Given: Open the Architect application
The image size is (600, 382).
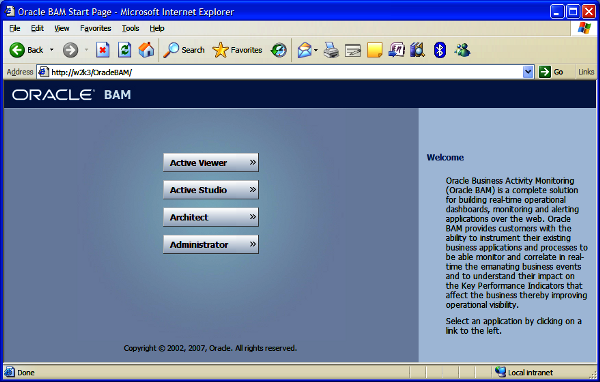Looking at the screenshot, I should pos(211,217).
